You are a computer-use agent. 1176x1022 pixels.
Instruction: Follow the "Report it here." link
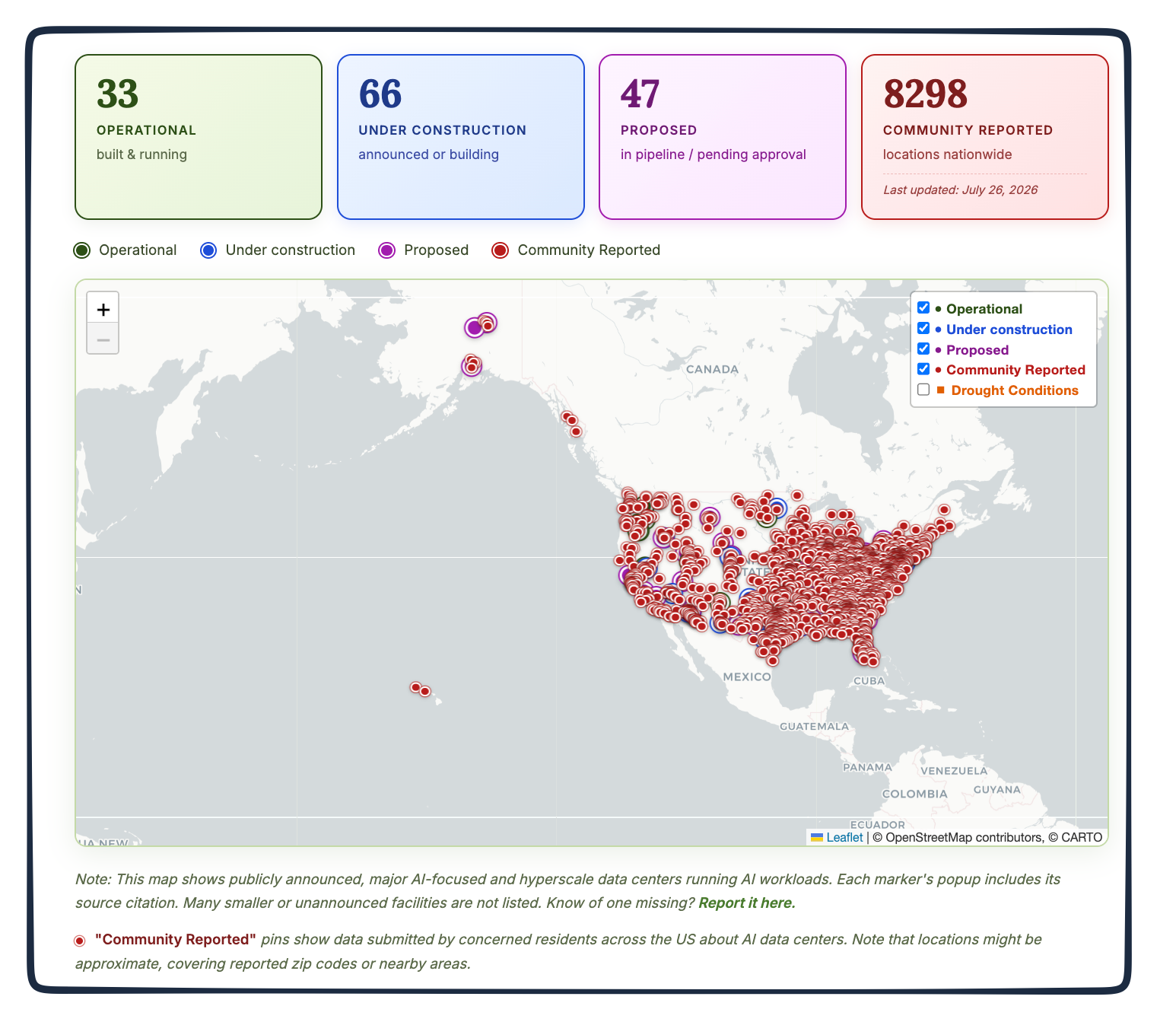point(747,903)
